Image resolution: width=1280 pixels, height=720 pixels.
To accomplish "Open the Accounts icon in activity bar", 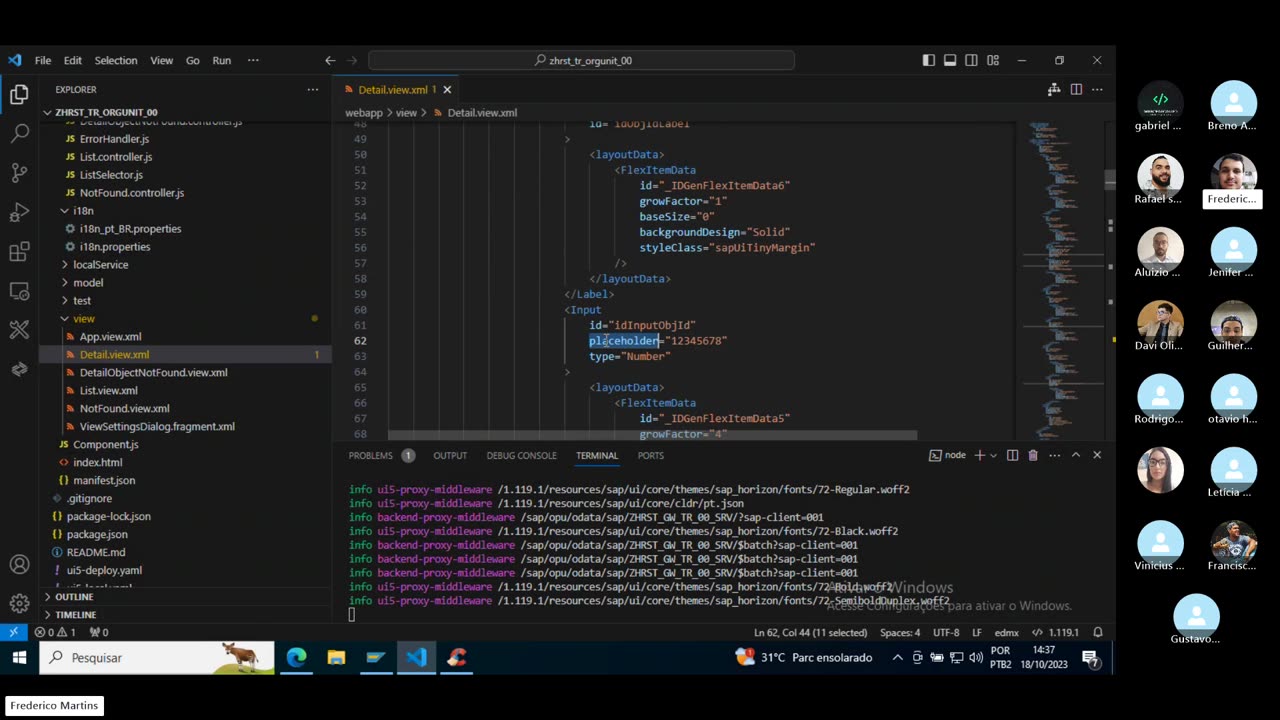I will pos(19,565).
